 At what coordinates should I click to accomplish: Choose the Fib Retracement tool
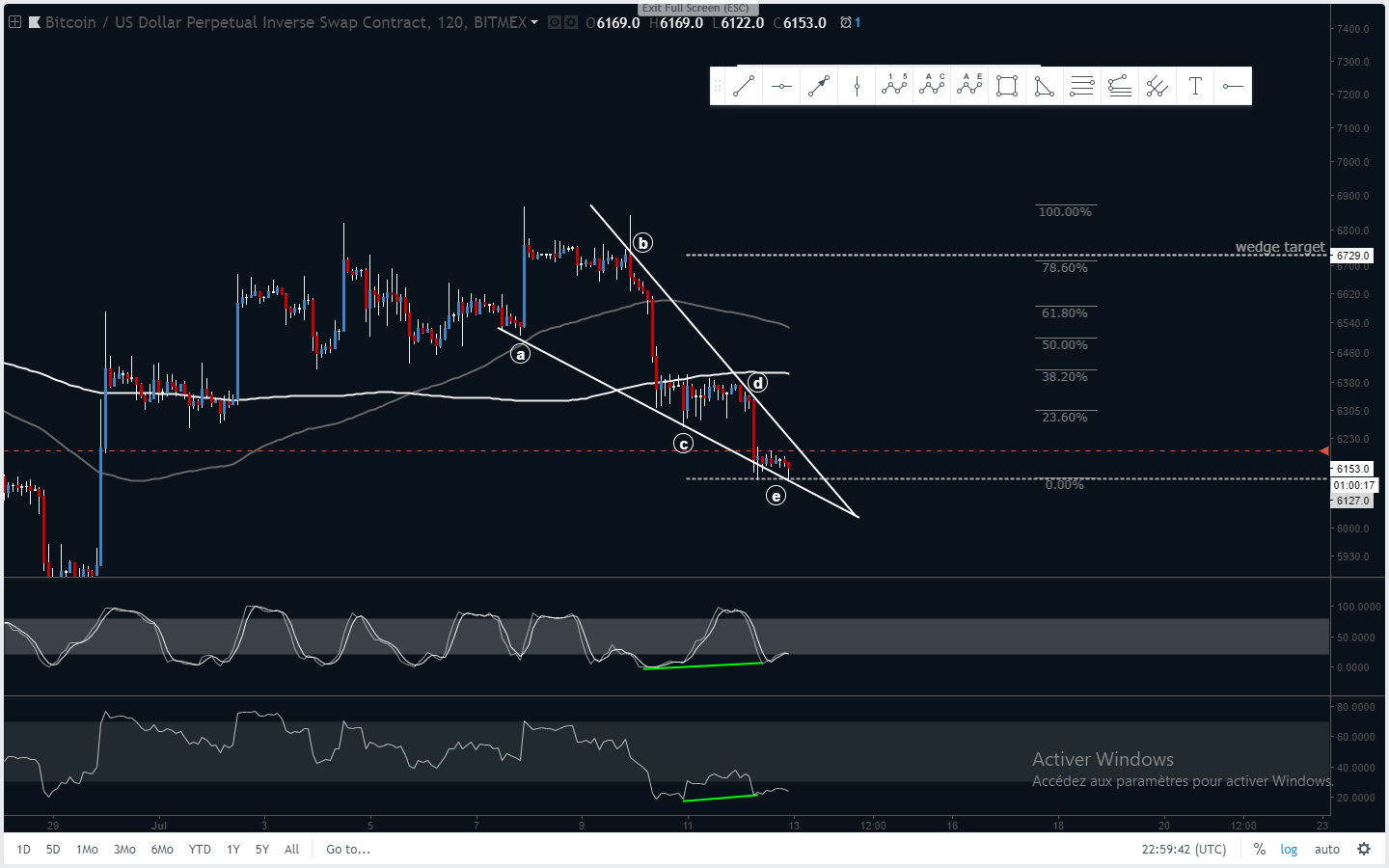click(1082, 87)
